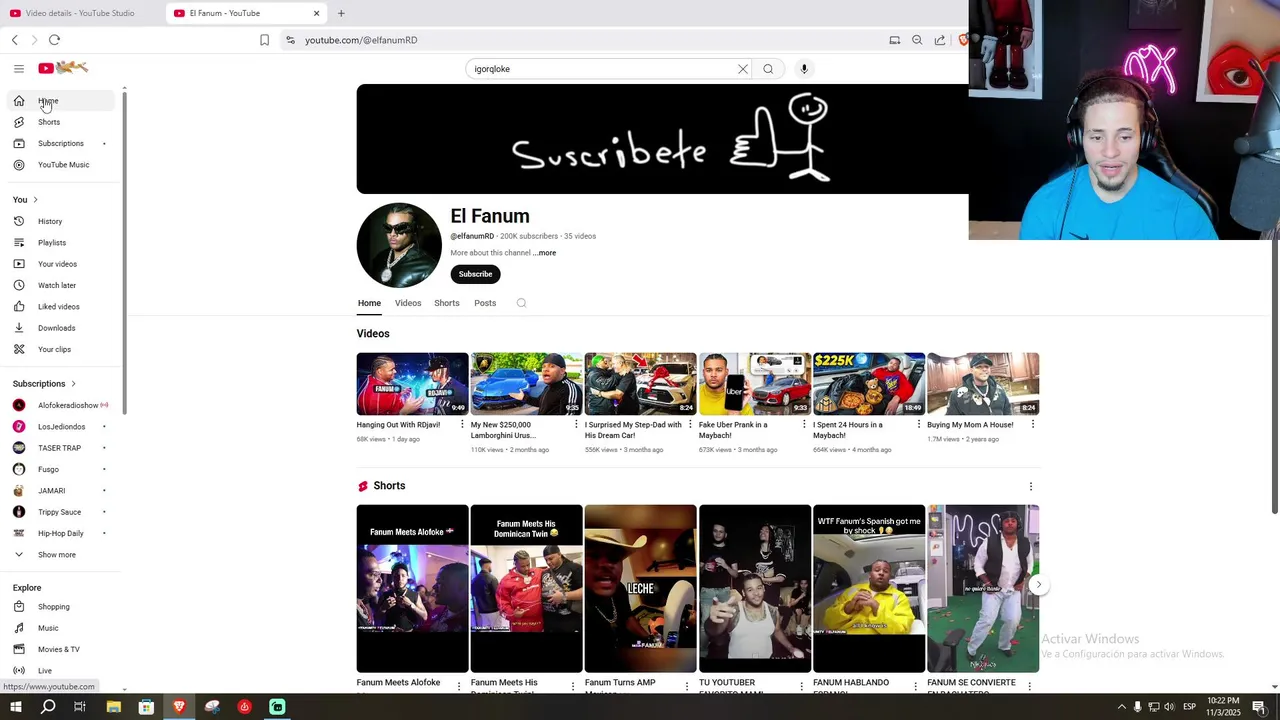Open options for Hanging Out With RDjavi
This screenshot has height=720, width=1280.
462,425
